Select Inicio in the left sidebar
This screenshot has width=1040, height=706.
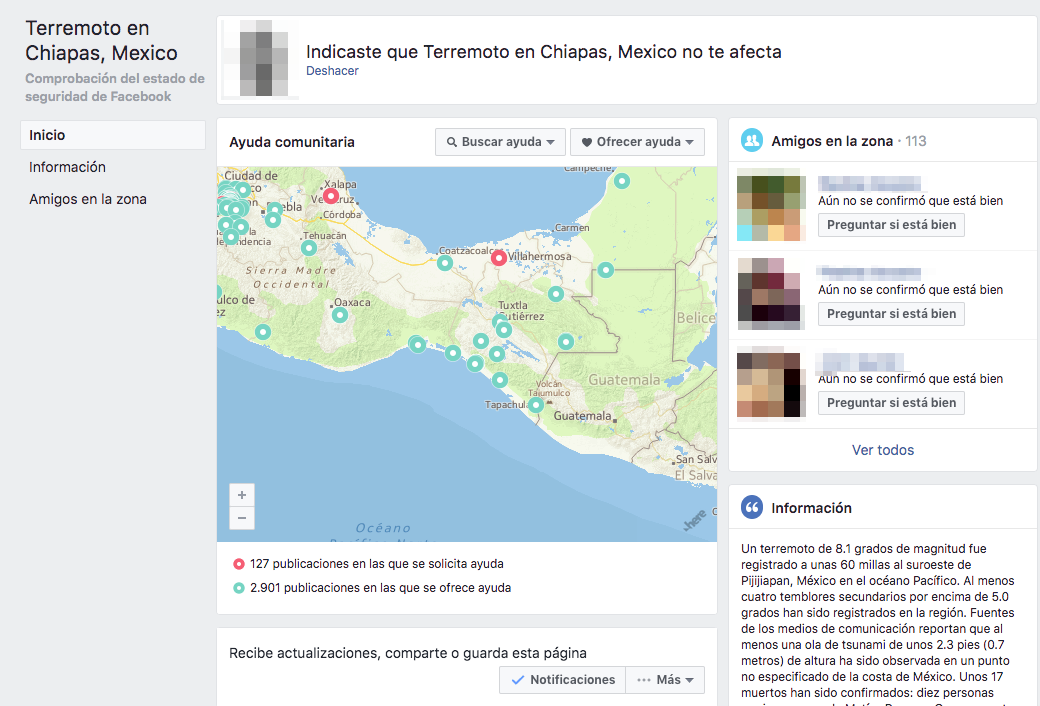(x=112, y=135)
